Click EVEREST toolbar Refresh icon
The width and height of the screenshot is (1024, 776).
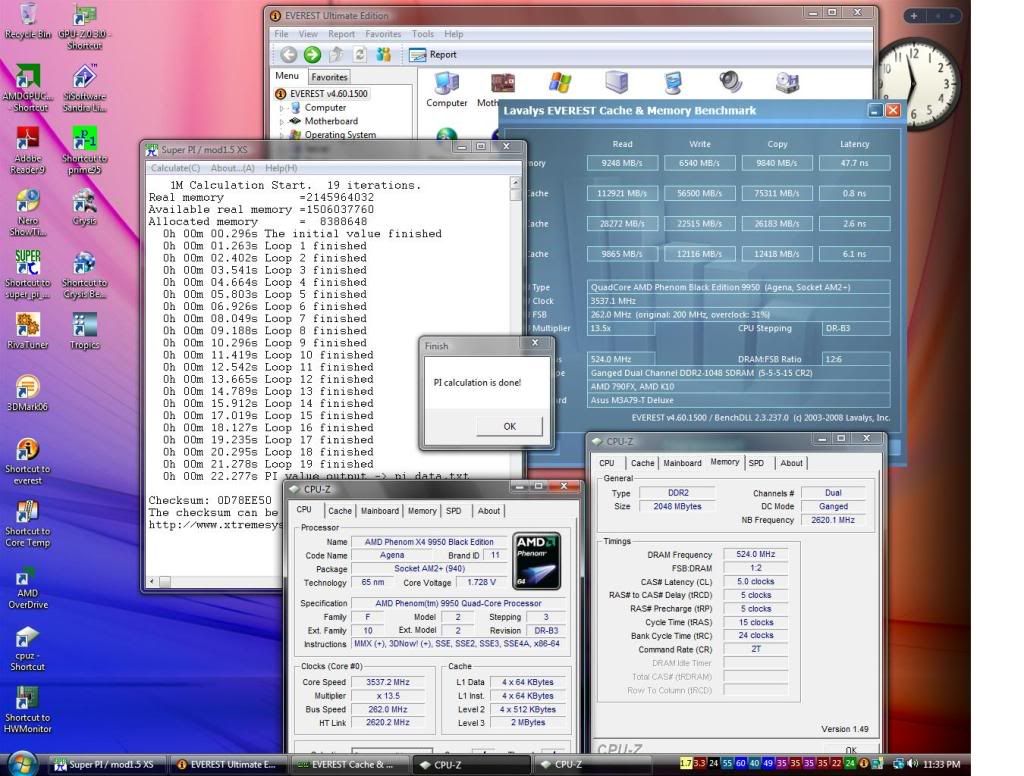point(360,55)
